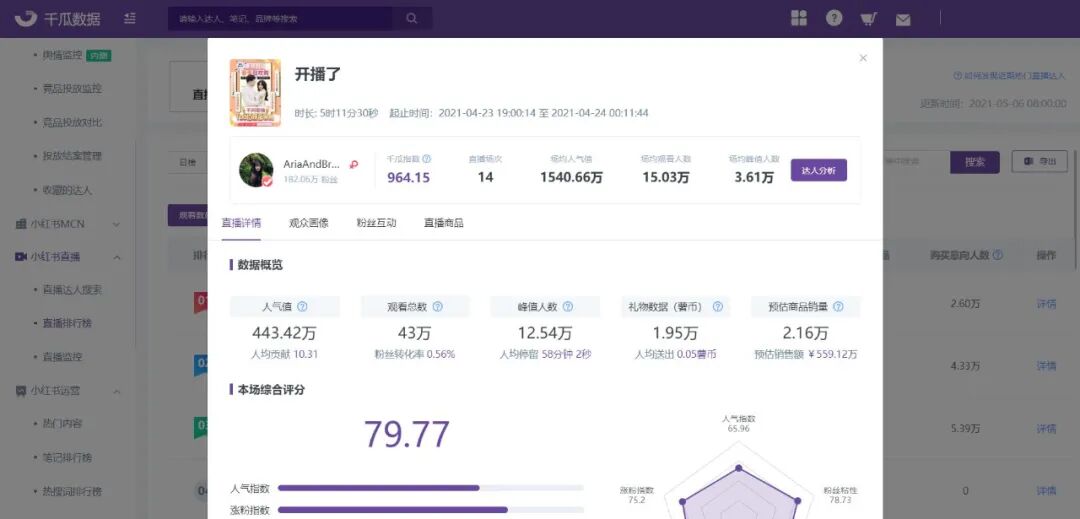Screen dimensions: 1080x519
Task: Open 直播达人搜索 in the sidebar
Action: point(72,290)
